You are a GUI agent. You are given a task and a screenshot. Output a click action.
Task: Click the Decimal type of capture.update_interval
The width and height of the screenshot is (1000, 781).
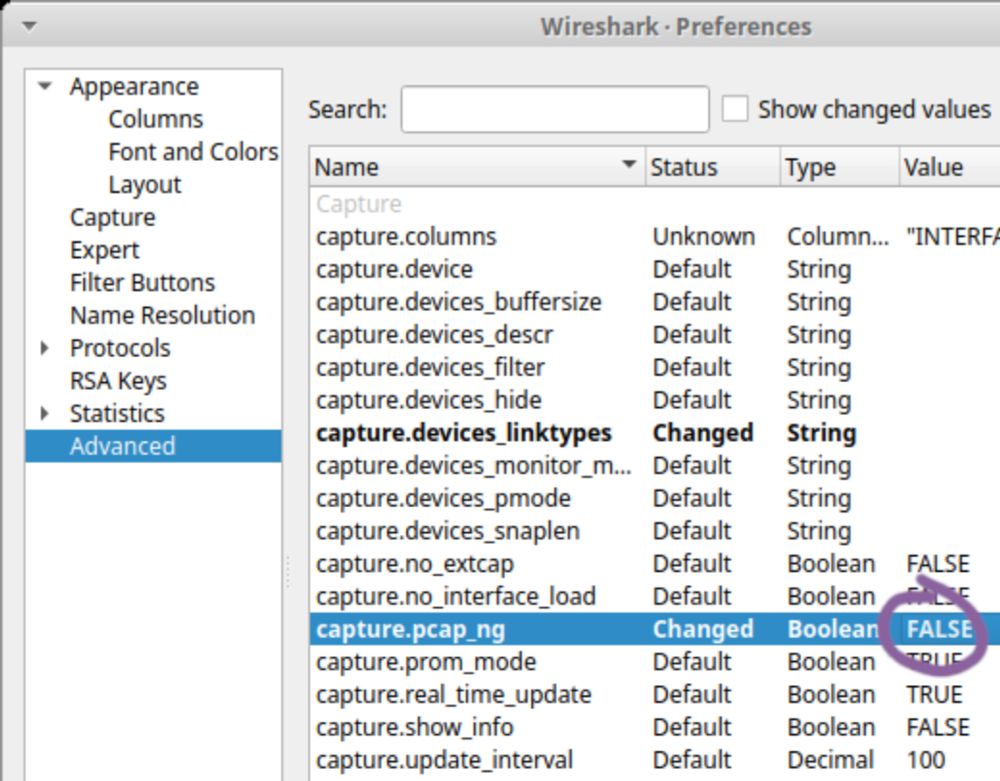point(830,760)
